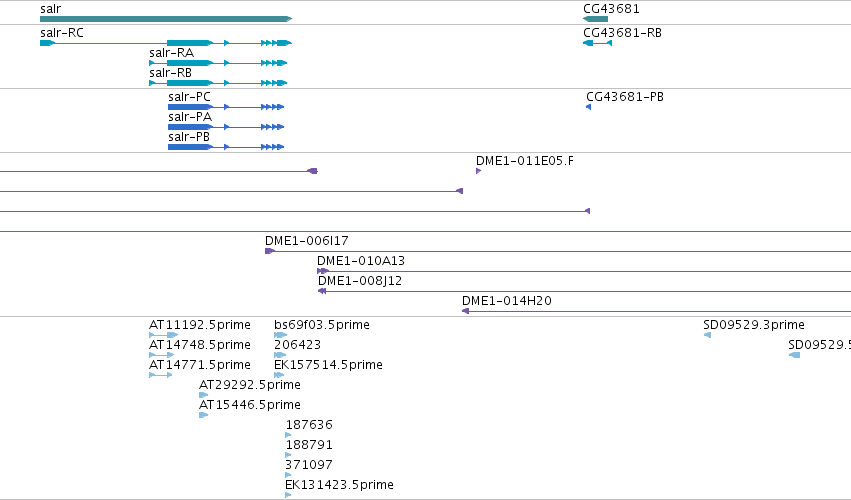Click the EK131423.5prime label
851x500 pixels.
click(x=339, y=485)
